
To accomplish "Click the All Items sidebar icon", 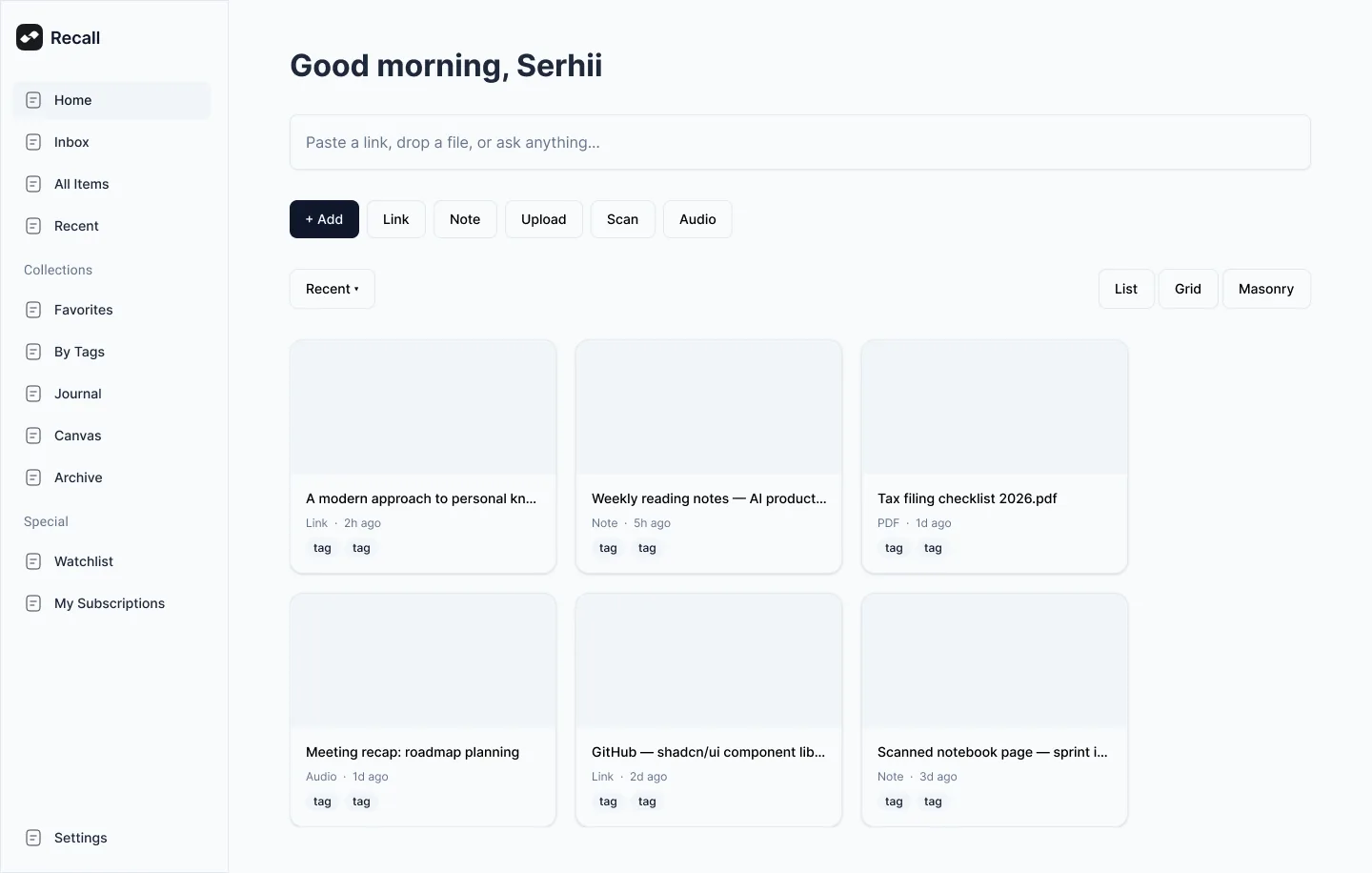I will click(33, 184).
